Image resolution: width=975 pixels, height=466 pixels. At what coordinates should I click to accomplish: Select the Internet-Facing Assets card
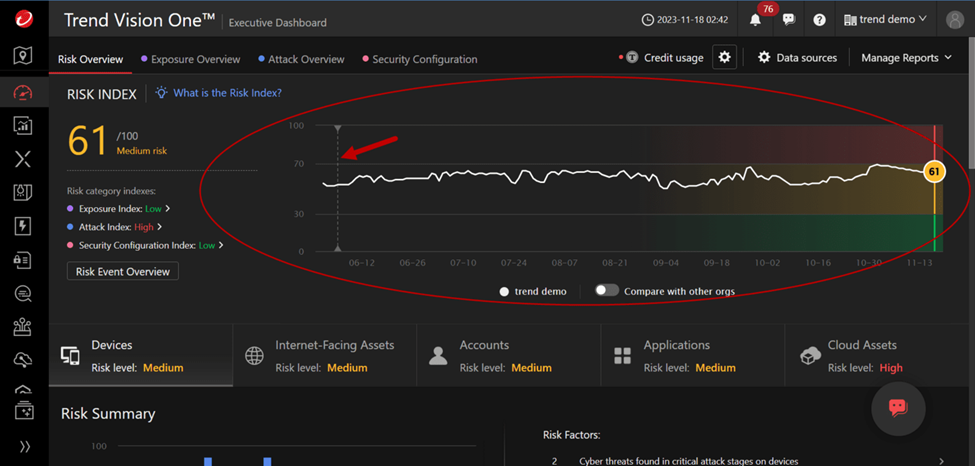[325, 355]
